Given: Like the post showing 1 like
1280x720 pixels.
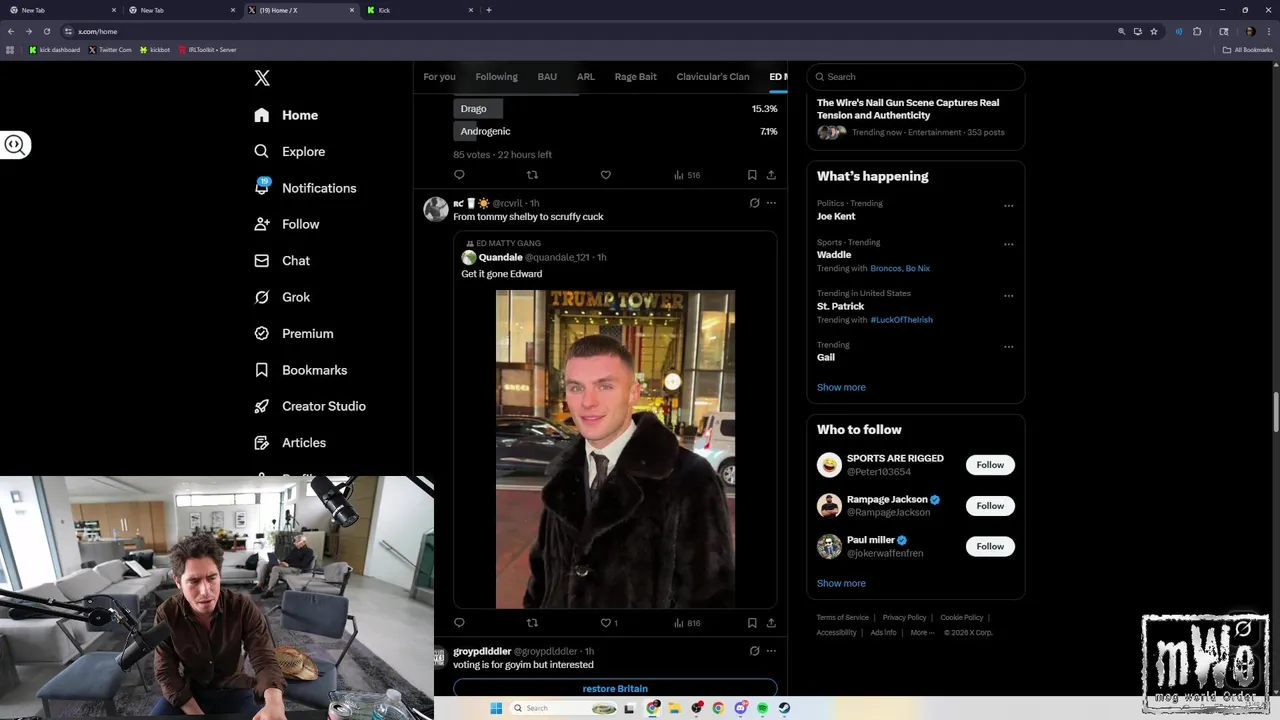Looking at the screenshot, I should tap(608, 623).
